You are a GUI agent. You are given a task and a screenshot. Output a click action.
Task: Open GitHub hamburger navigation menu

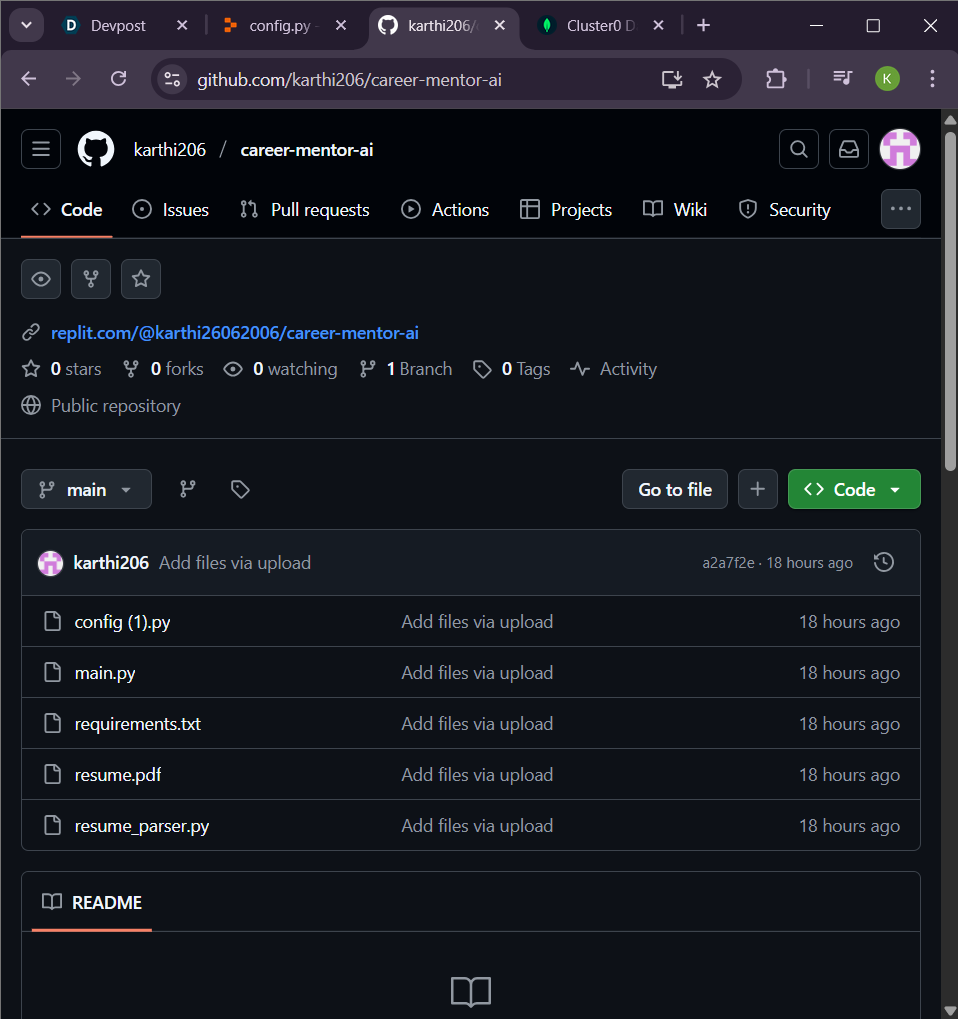tap(41, 149)
